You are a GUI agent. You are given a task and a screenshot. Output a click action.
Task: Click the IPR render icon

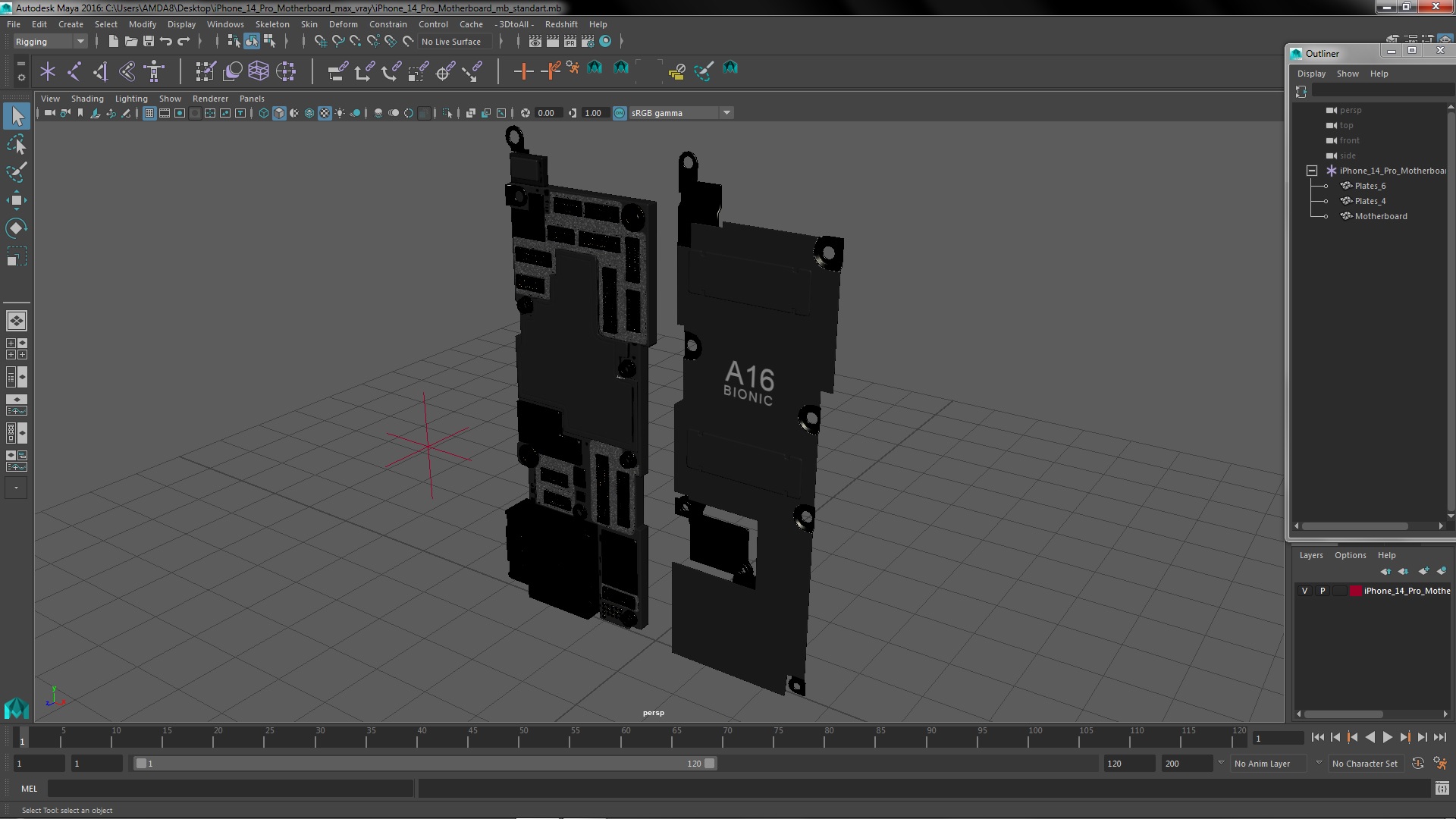pos(570,42)
